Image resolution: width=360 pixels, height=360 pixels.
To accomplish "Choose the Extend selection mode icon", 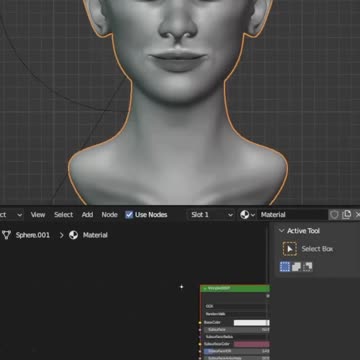I will point(296,267).
